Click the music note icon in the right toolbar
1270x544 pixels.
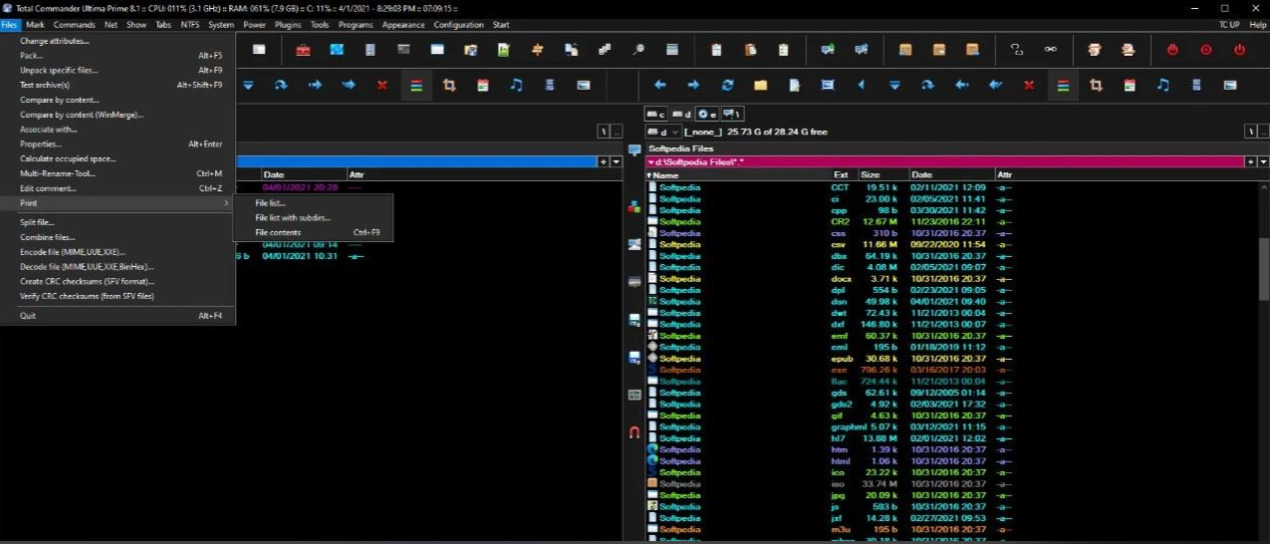pos(1162,85)
